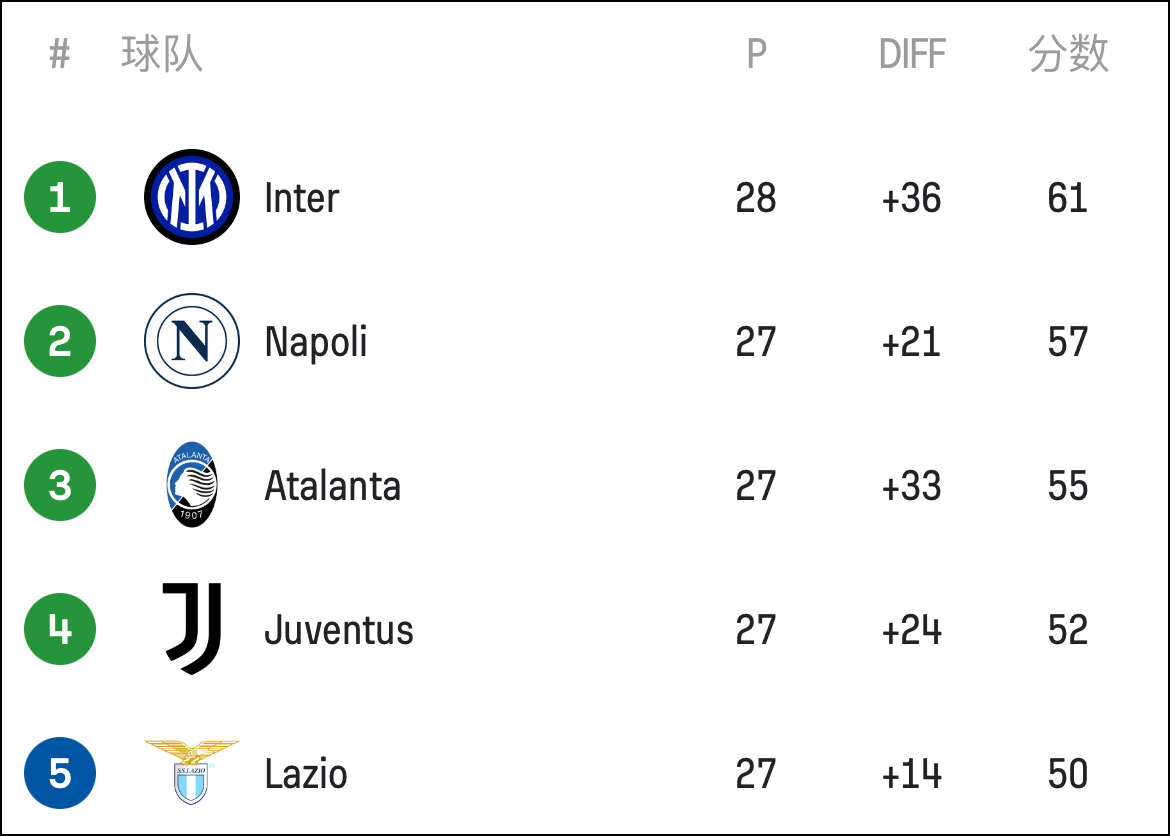Open the Juventus team name link
Screen dimensions: 1170x836
pos(339,630)
